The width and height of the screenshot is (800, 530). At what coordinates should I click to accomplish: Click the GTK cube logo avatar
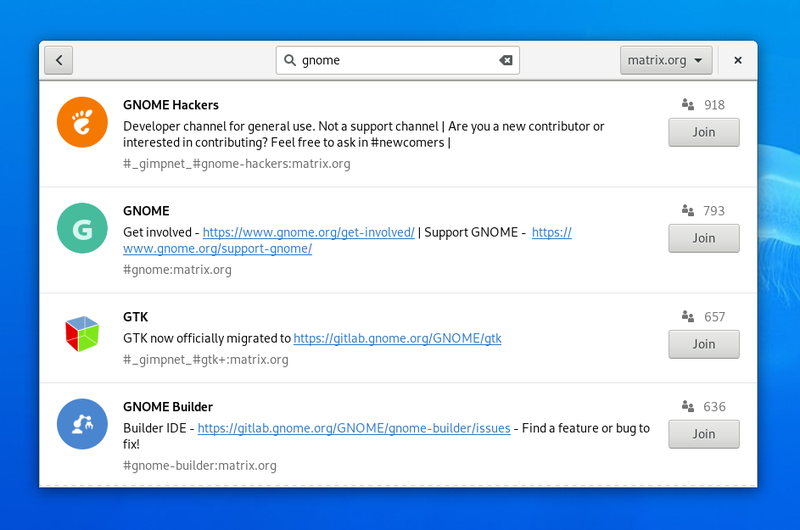82,334
